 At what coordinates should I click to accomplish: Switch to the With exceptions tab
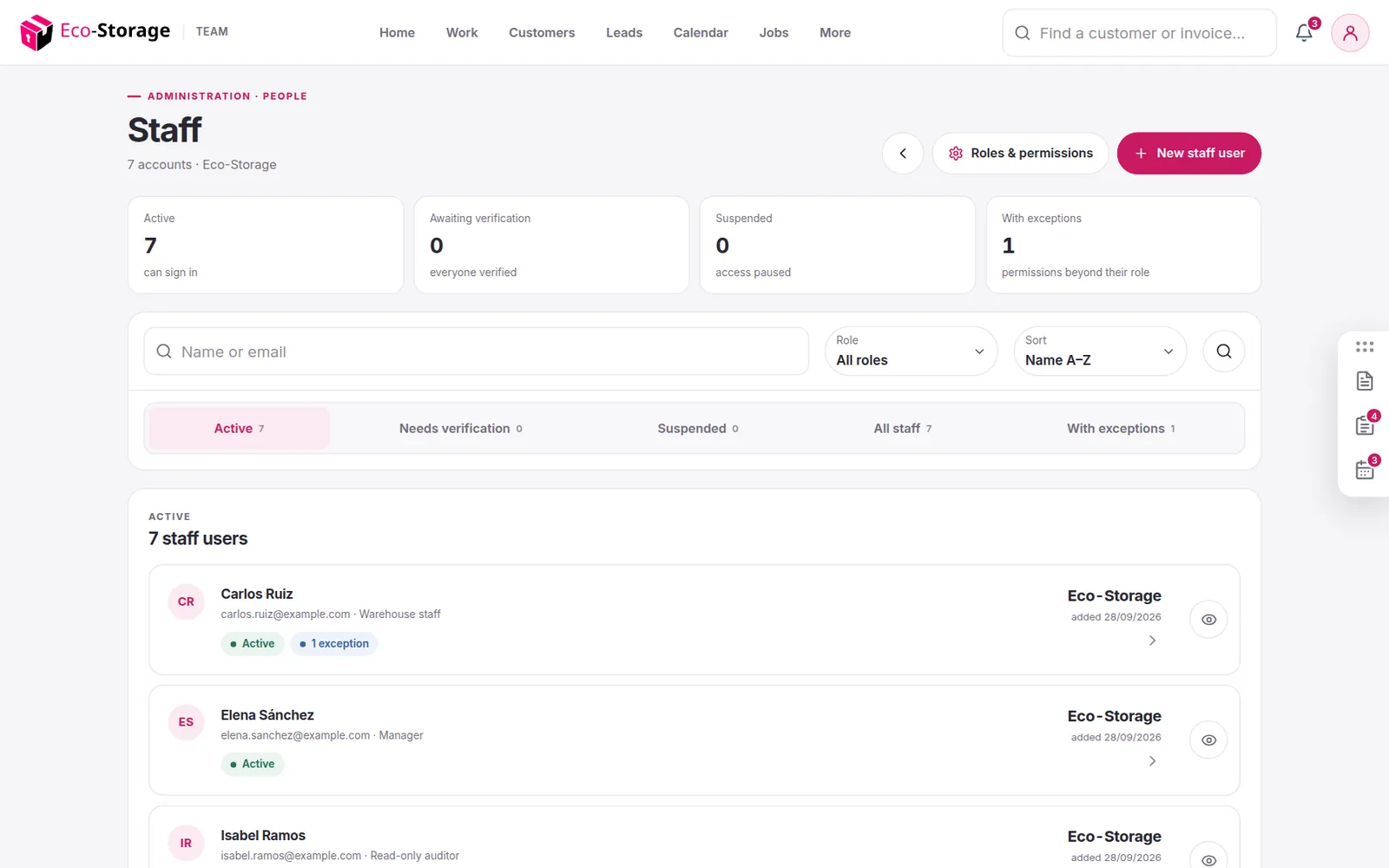pyautogui.click(x=1121, y=429)
